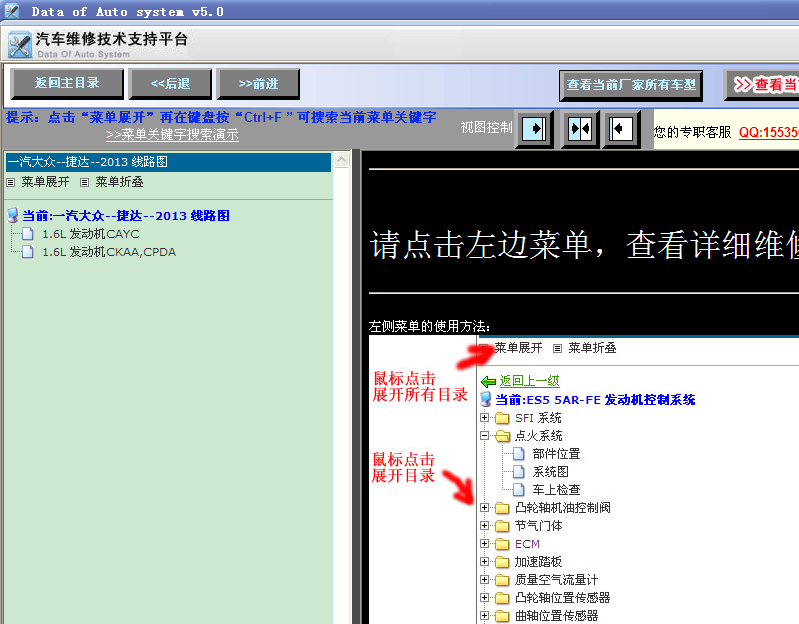
Task: Click the left panel scroll up arrow
Action: tap(341, 160)
